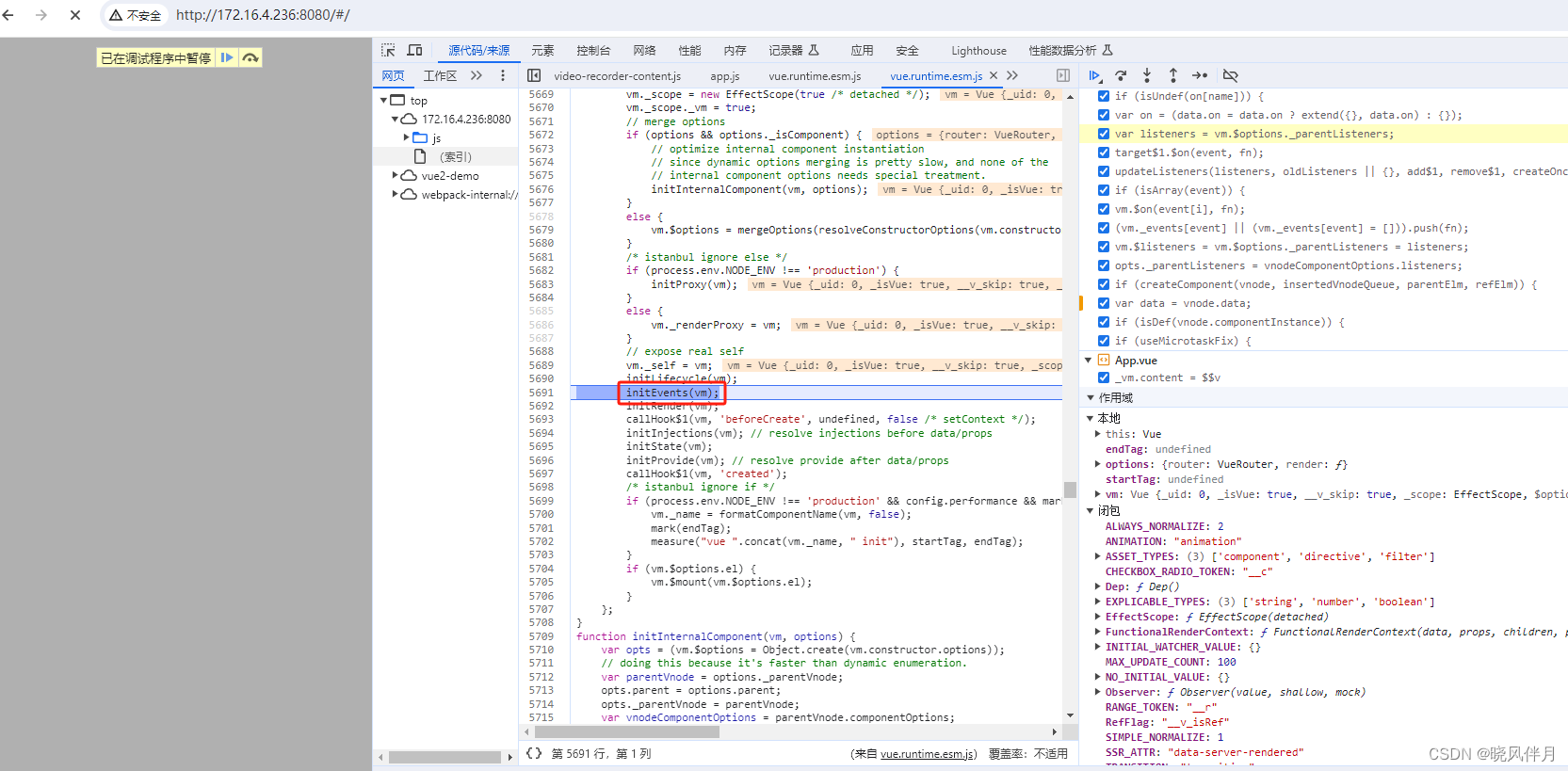This screenshot has height=771, width=1568.
Task: Expand the webpack-internal:// tree node
Action: click(x=396, y=195)
